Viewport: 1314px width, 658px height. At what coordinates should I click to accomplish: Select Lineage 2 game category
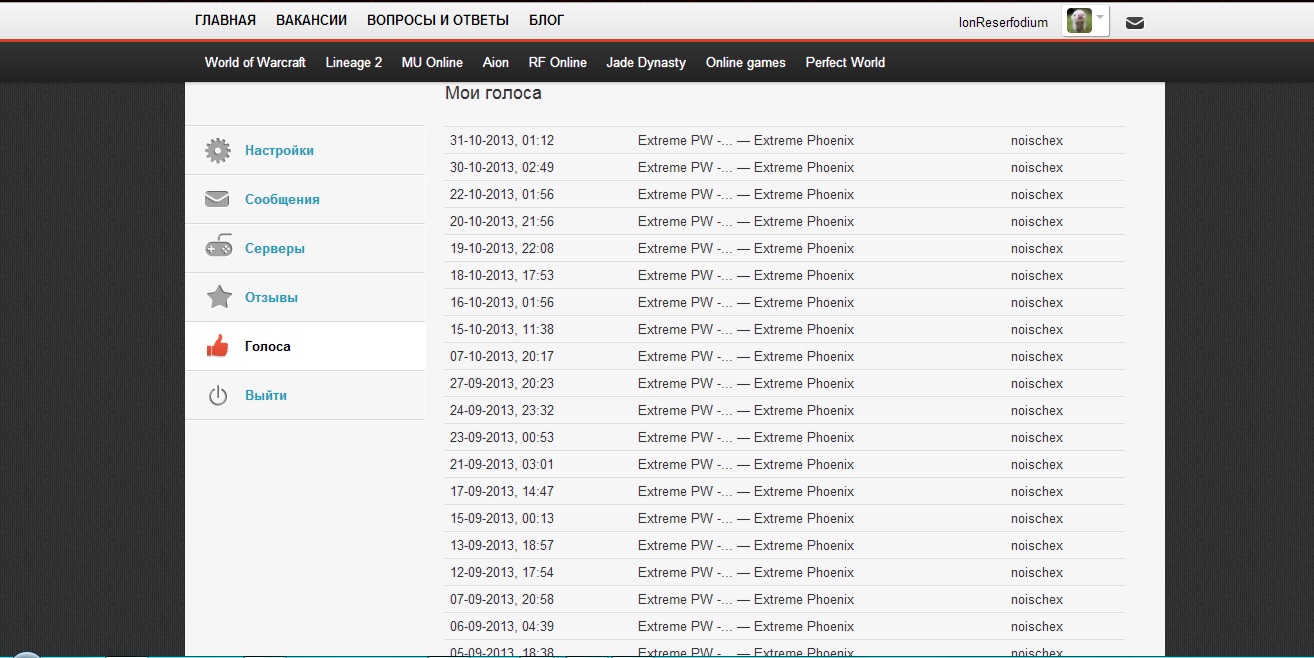point(354,62)
